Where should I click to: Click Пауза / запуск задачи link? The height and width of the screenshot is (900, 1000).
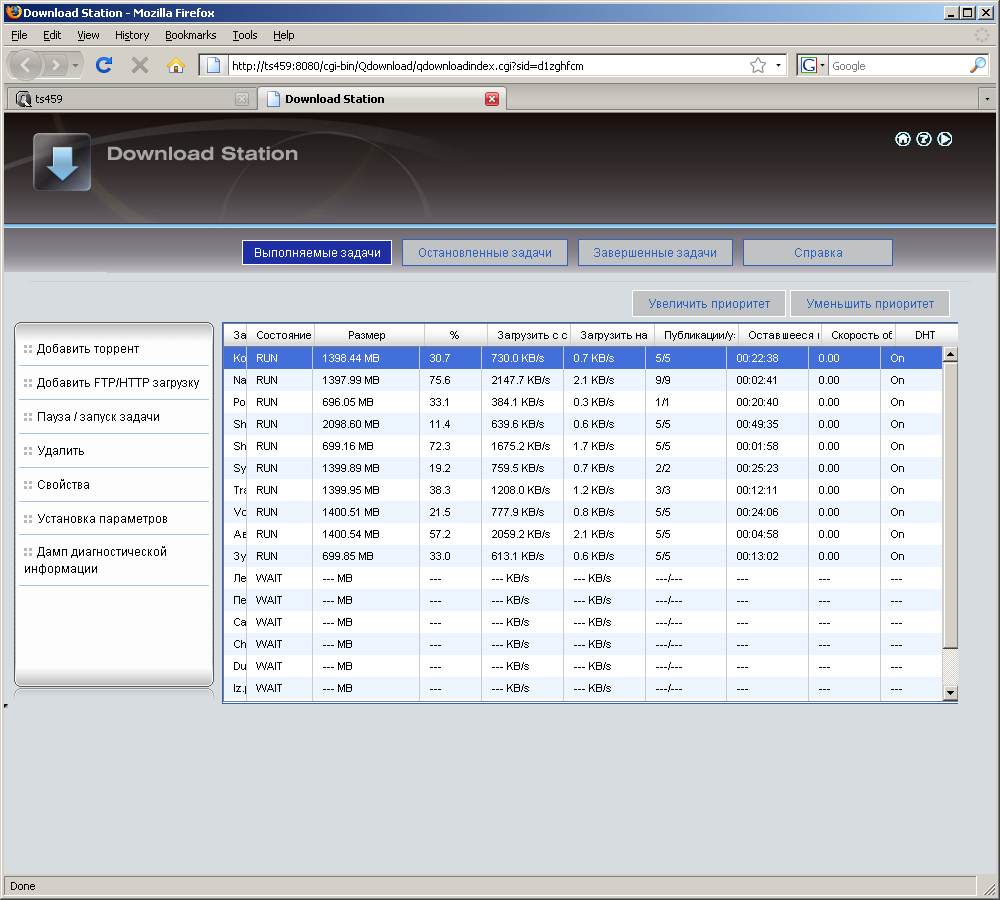(98, 417)
